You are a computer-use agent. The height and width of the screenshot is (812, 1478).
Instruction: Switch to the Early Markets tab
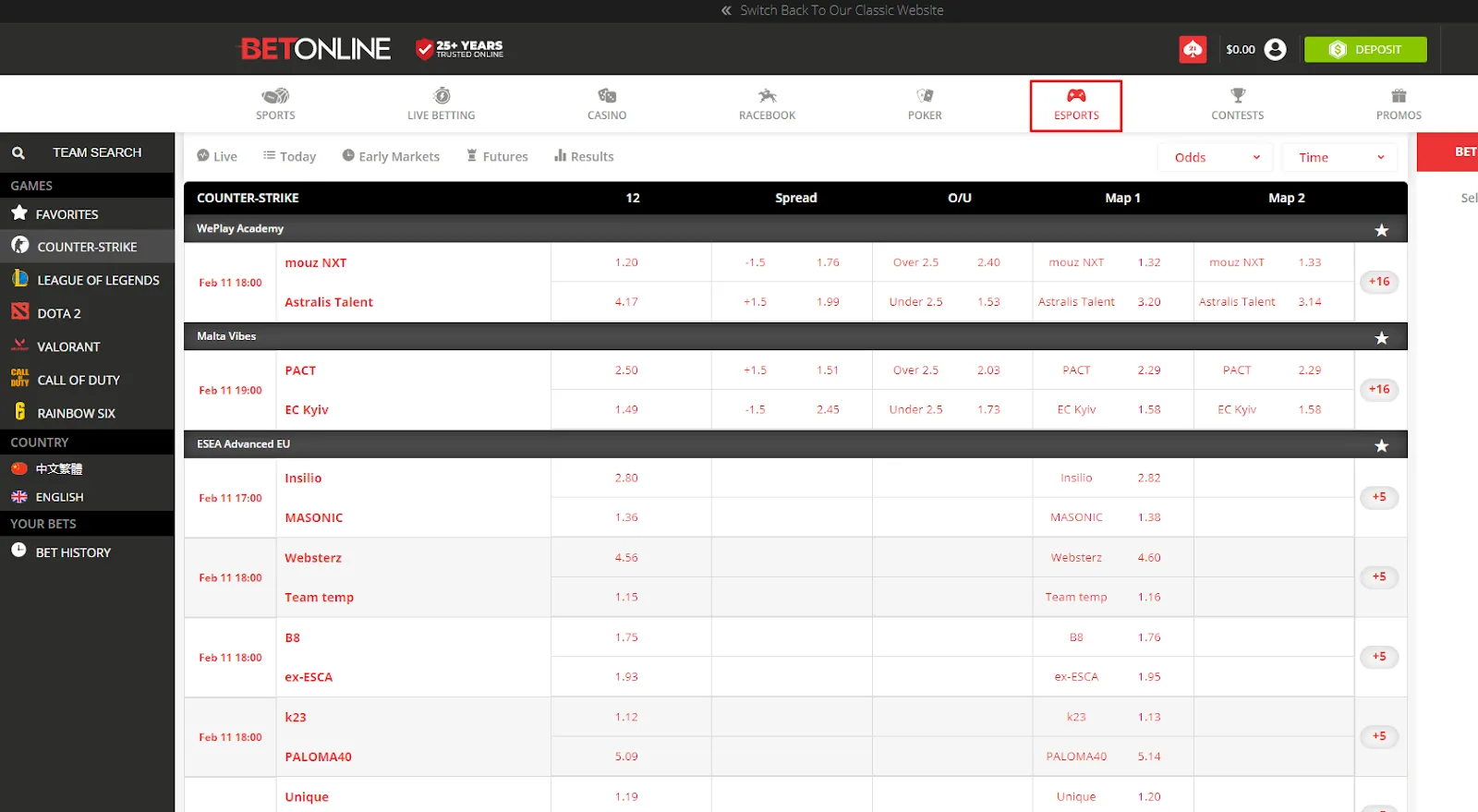(391, 156)
